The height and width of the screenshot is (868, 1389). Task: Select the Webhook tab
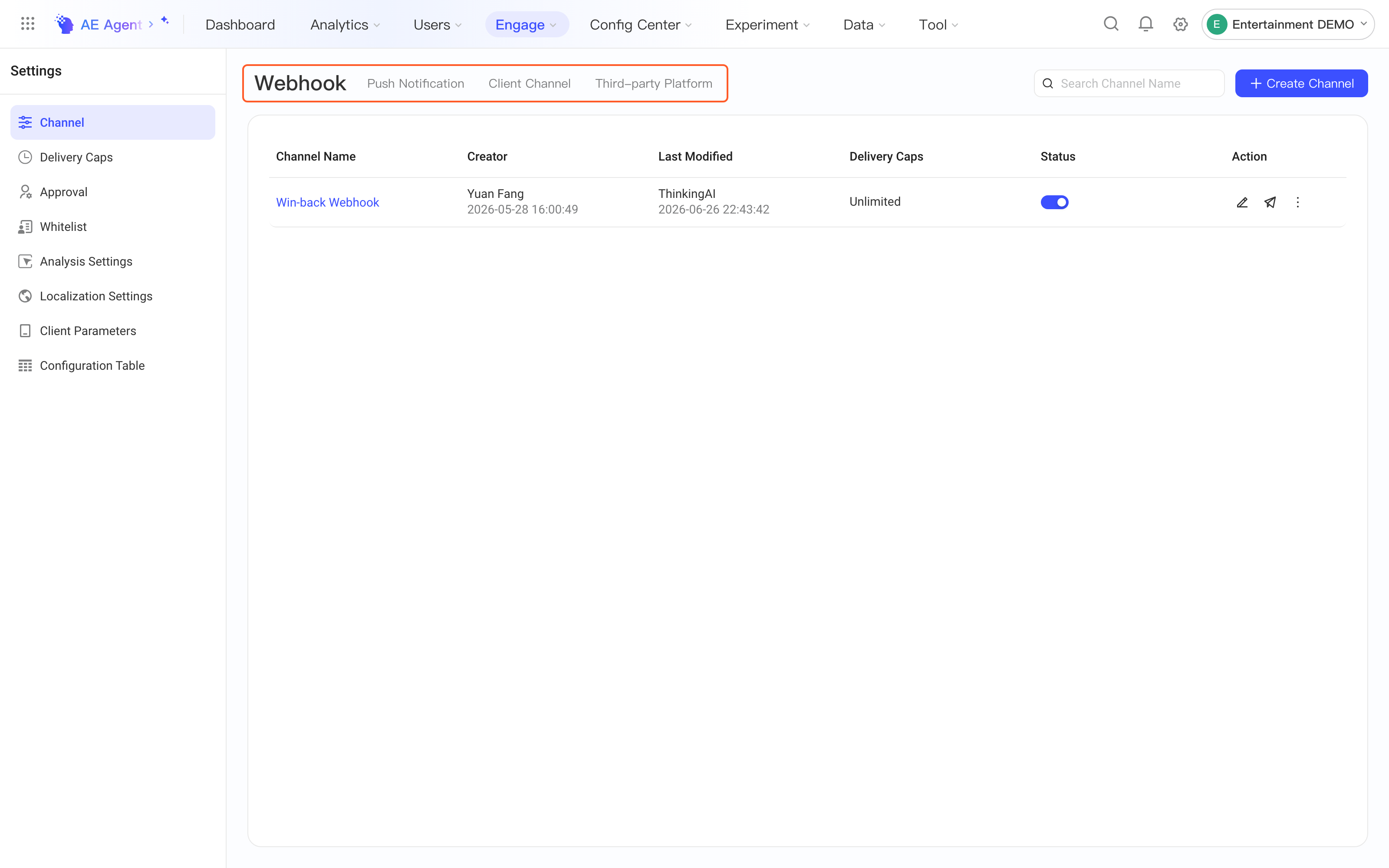pos(300,83)
